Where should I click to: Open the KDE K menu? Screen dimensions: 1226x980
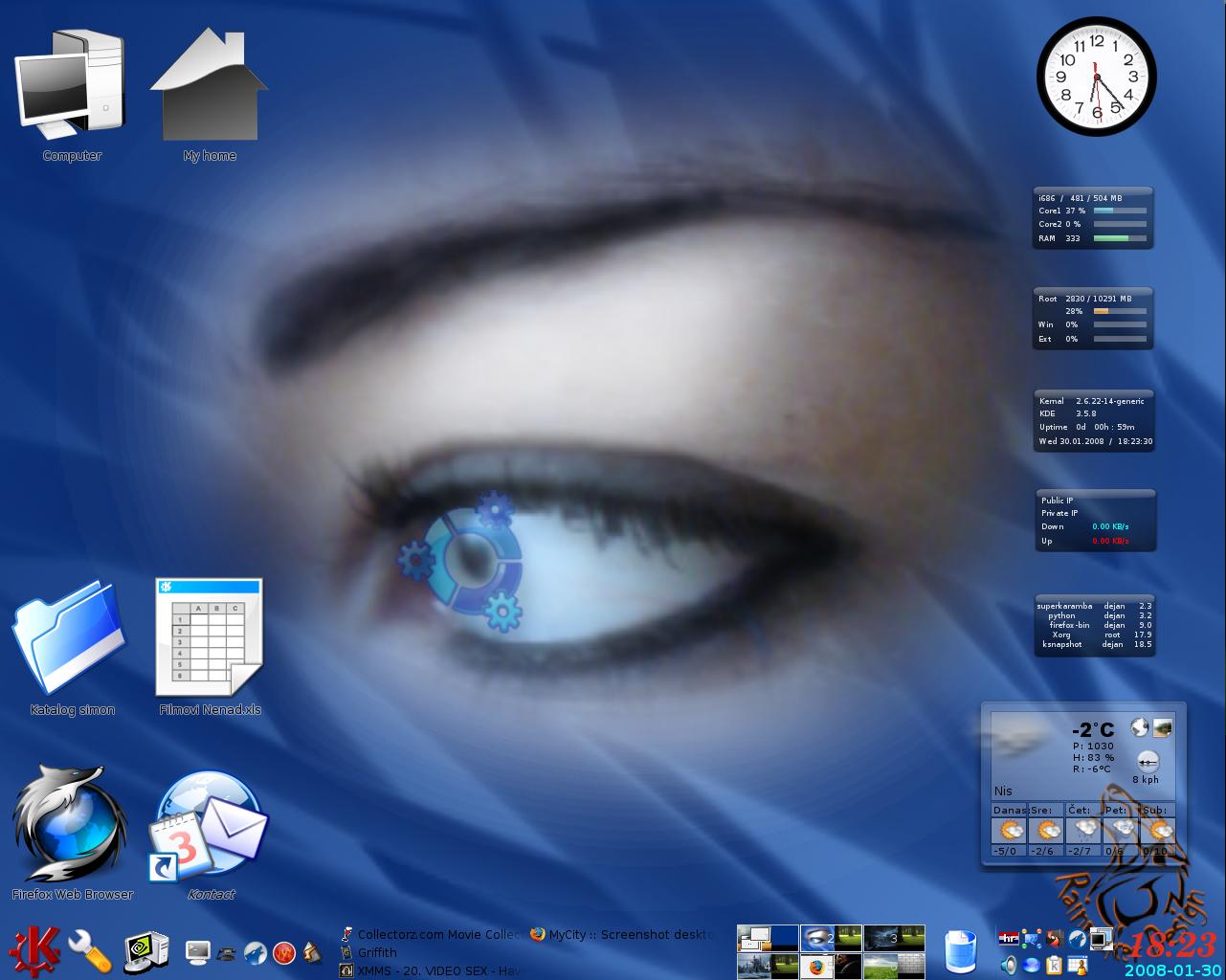pos(33,950)
